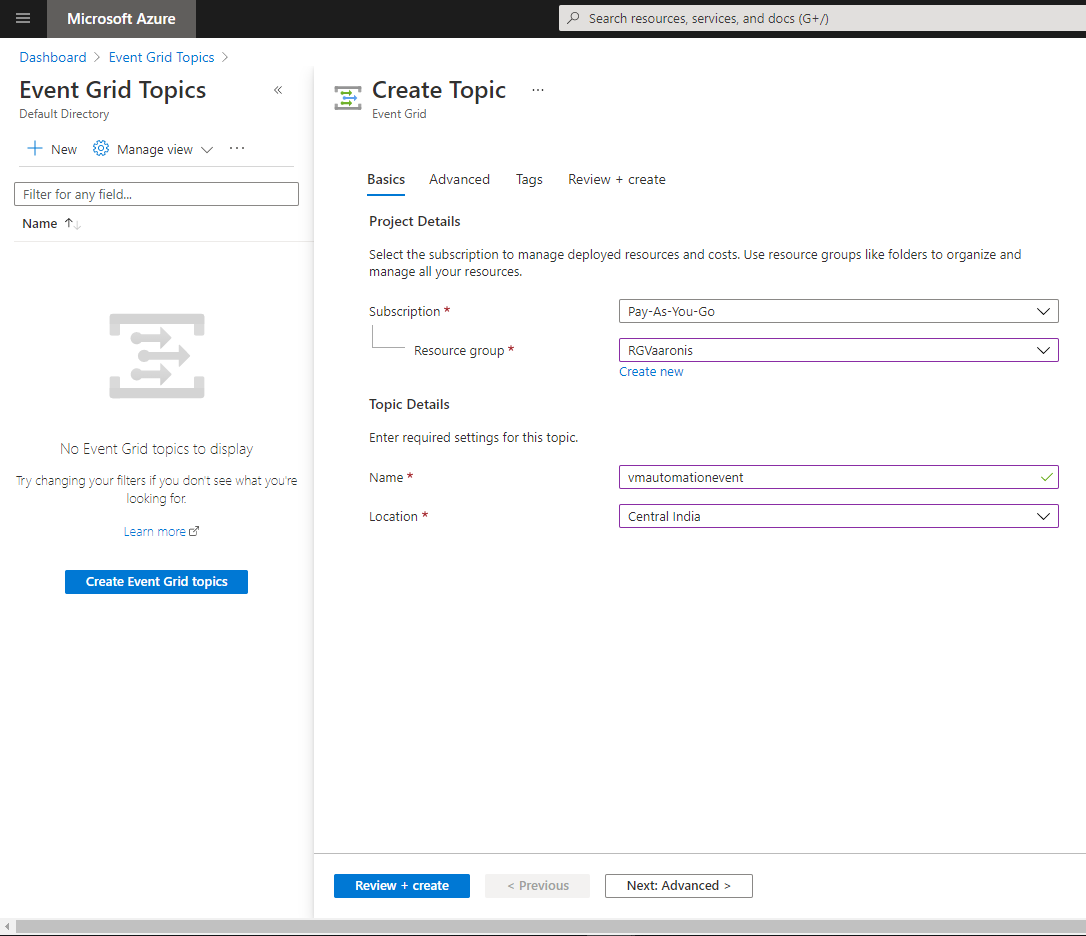Viewport: 1086px width, 936px height.
Task: Click the Name column header
Action: pos(39,224)
